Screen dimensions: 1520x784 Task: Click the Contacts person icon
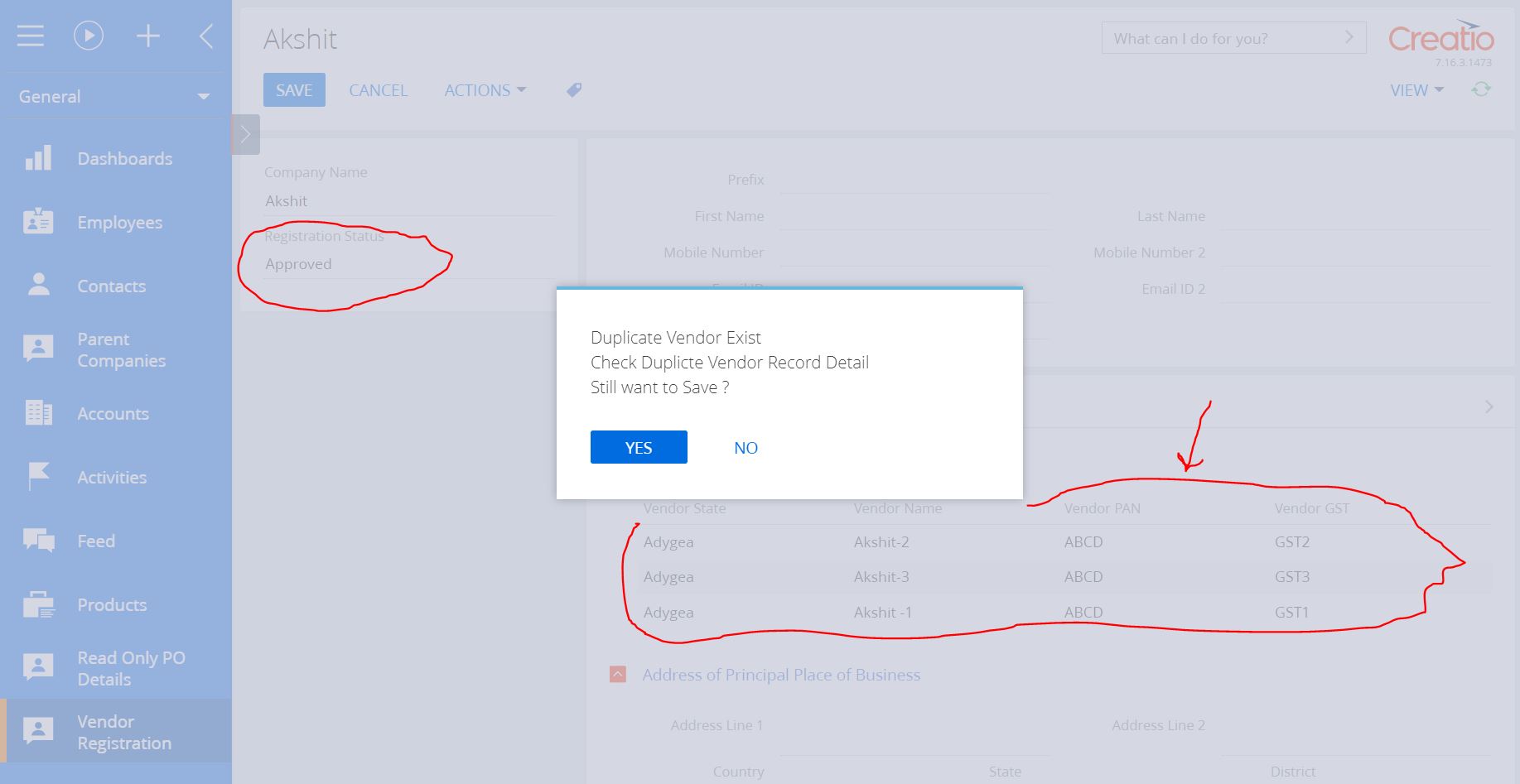(x=38, y=286)
